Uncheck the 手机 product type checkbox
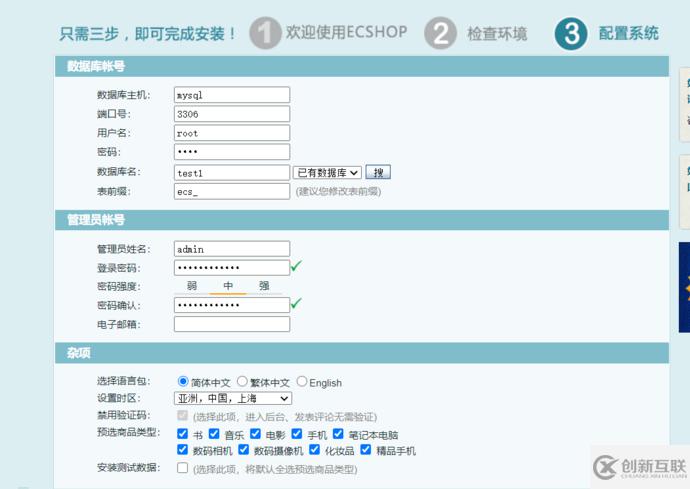 pyautogui.click(x=297, y=434)
